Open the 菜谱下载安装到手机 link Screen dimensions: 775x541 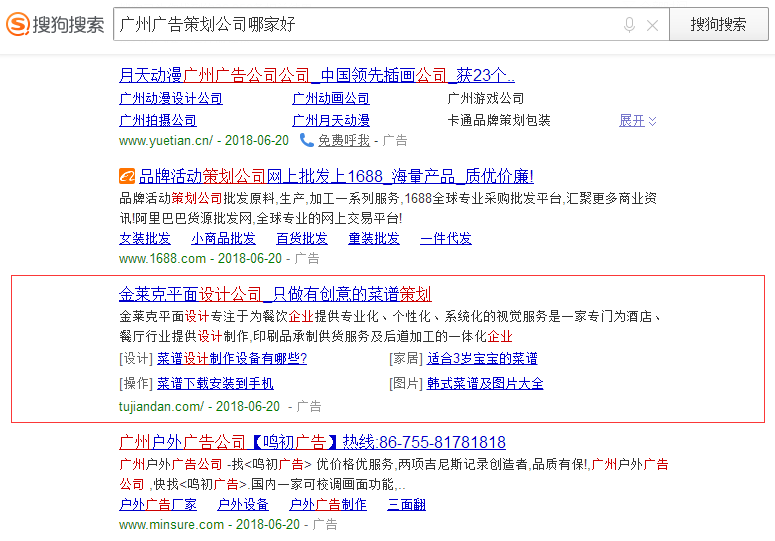(215, 383)
